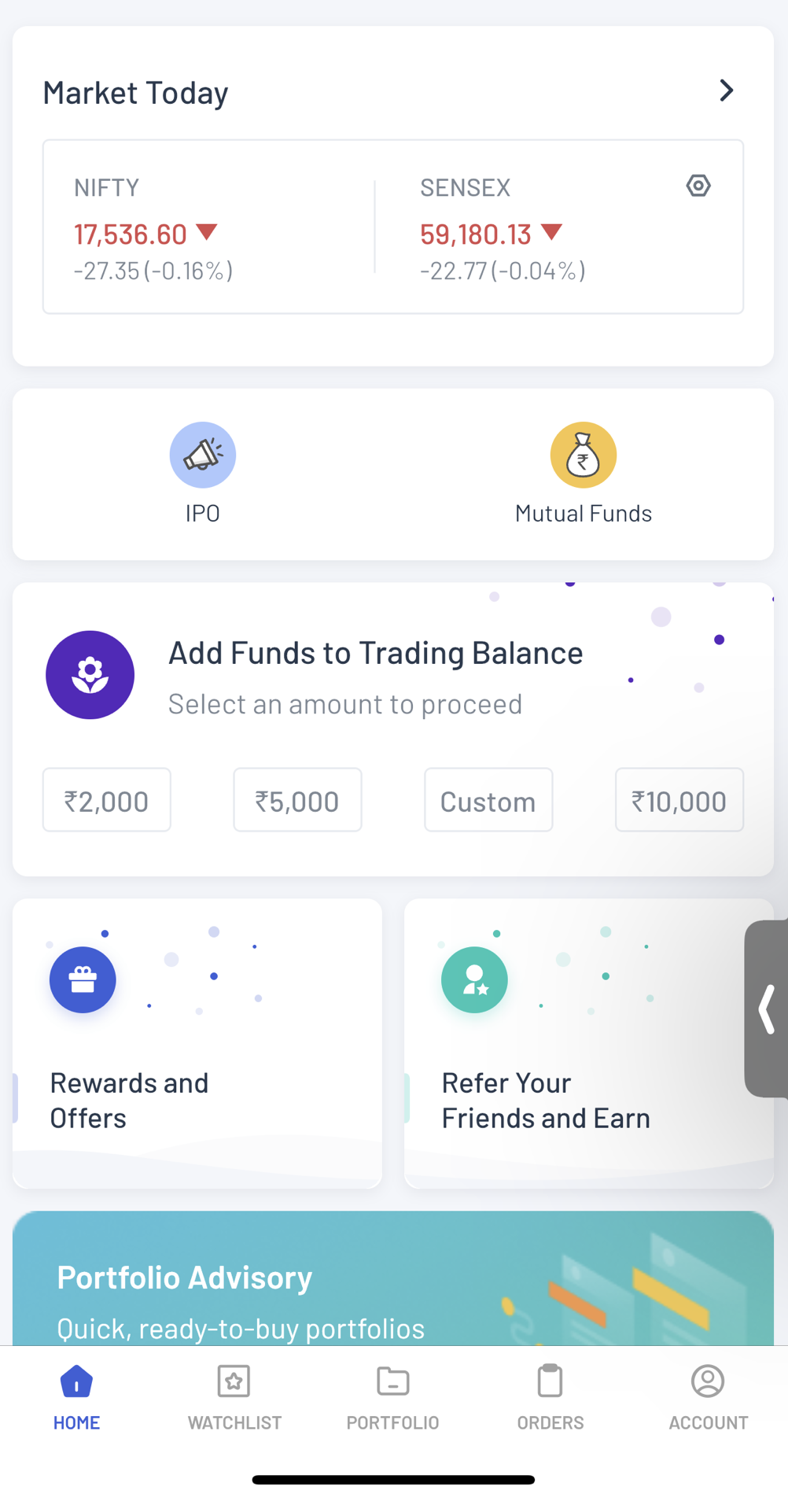Screen dimensions: 788x1512
Task: Open the Mutual Funds money bag icon
Action: [583, 455]
